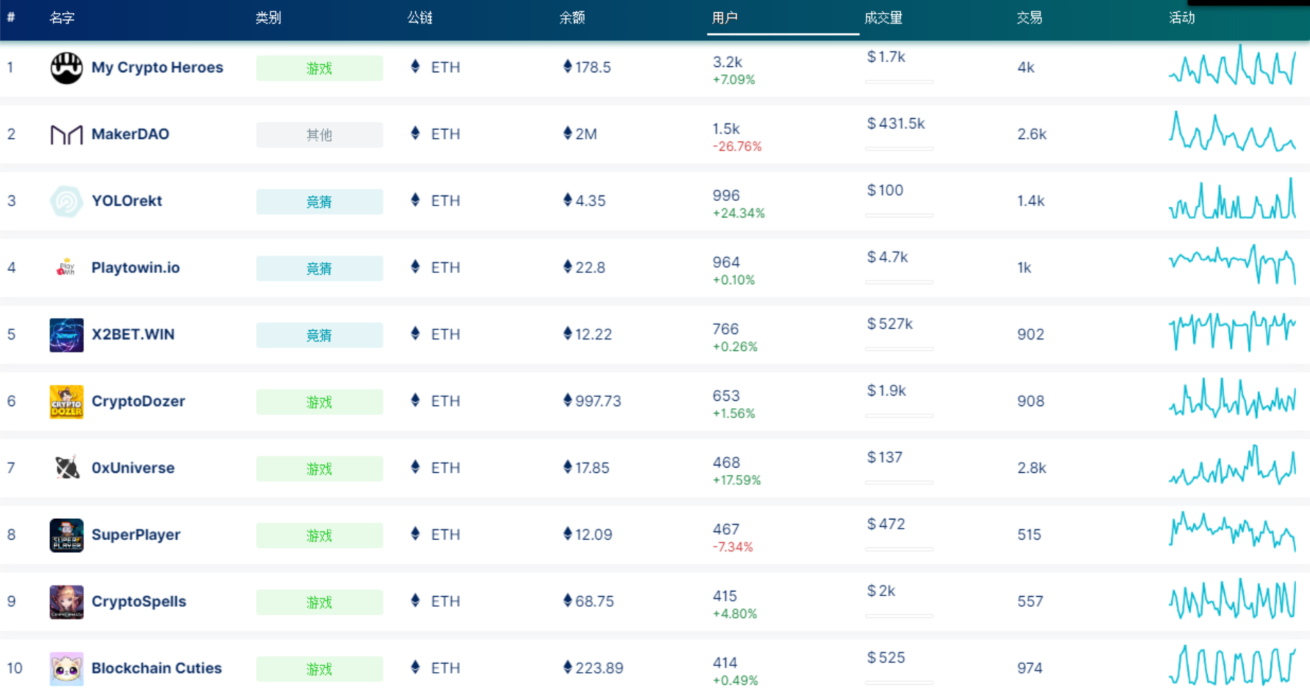The width and height of the screenshot is (1310, 694).
Task: Open the YOLOrekt dapp link
Action: coord(126,200)
